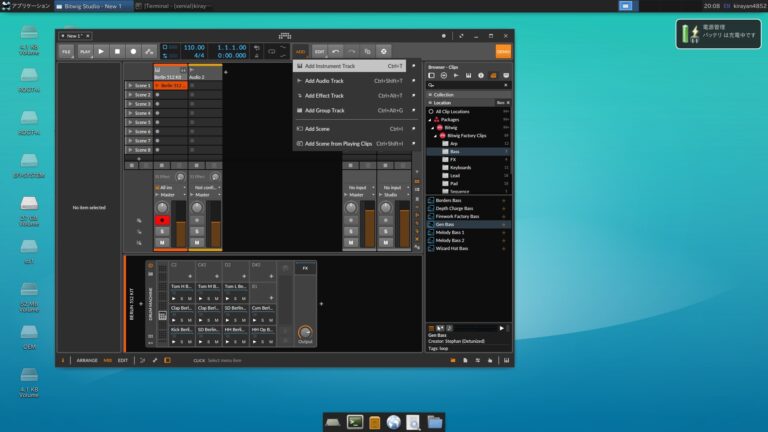Viewport: 768px width, 432px height.
Task: Stop playback with the transport Stop icon
Action: point(117,51)
